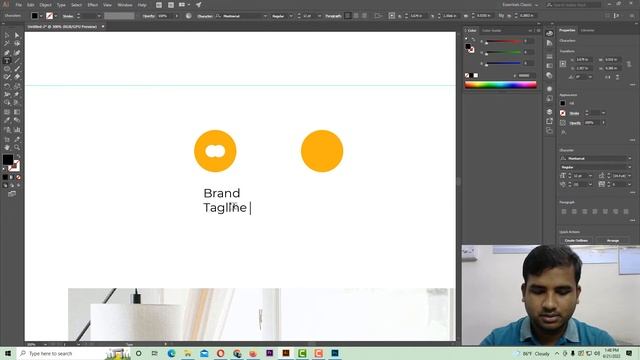Image resolution: width=640 pixels, height=360 pixels.
Task: Pick a color from the spectrum bar
Action: point(500,85)
